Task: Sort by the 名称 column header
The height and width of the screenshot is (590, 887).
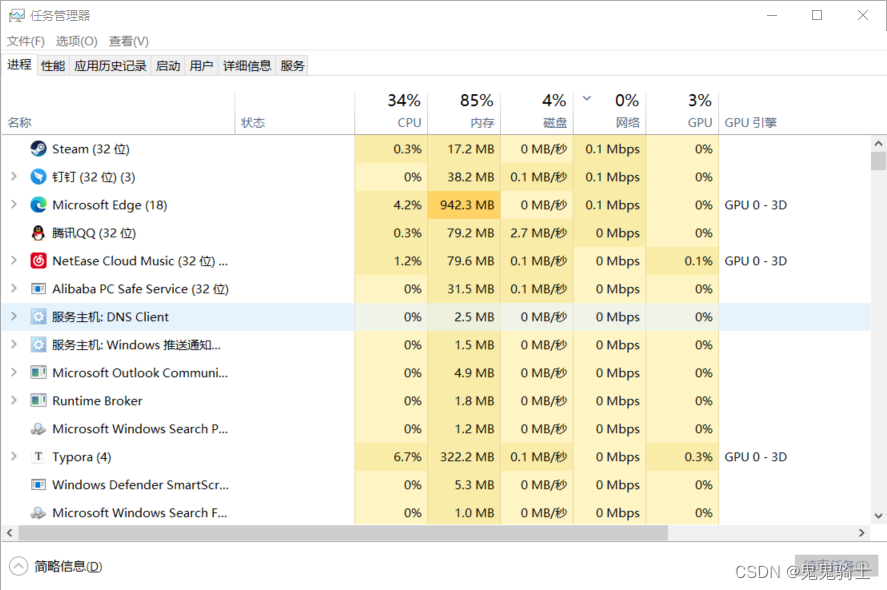Action: 119,113
